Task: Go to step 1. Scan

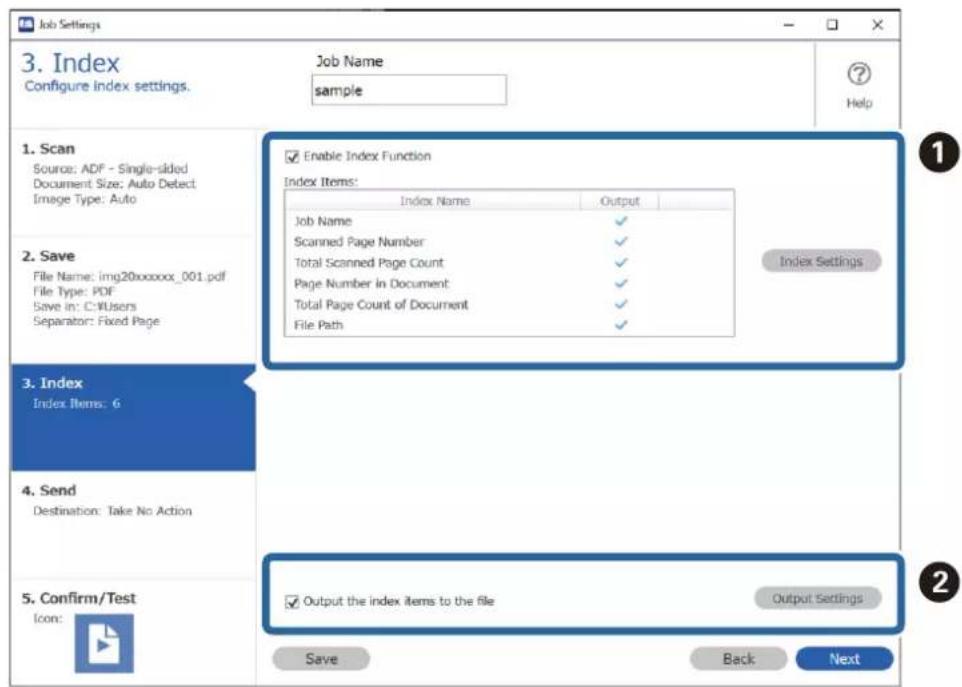Action: coord(133,182)
